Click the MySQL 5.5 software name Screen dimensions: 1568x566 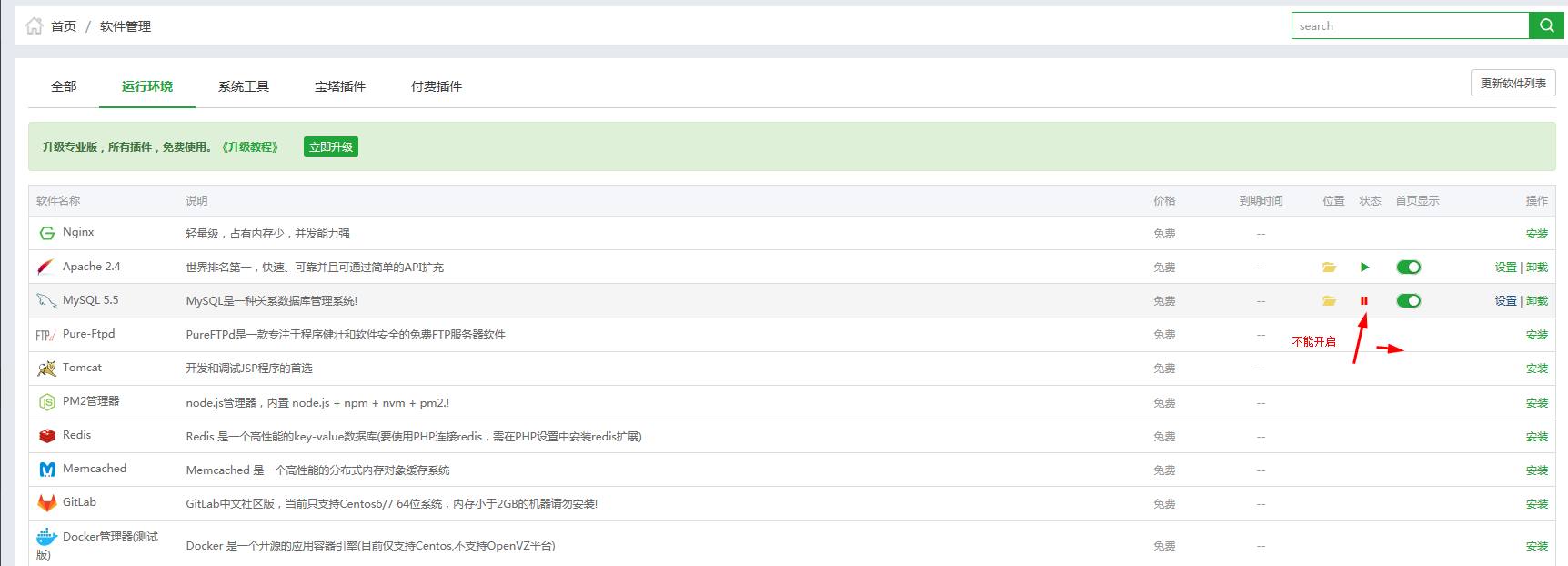(x=90, y=300)
